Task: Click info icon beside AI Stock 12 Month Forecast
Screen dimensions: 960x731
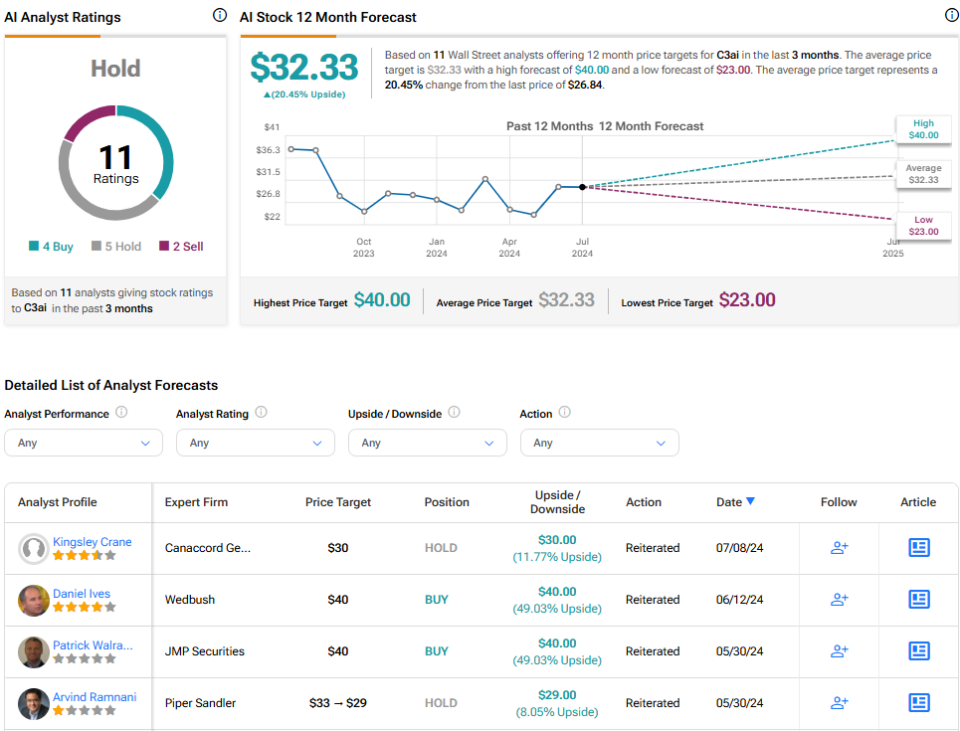Action: point(951,15)
